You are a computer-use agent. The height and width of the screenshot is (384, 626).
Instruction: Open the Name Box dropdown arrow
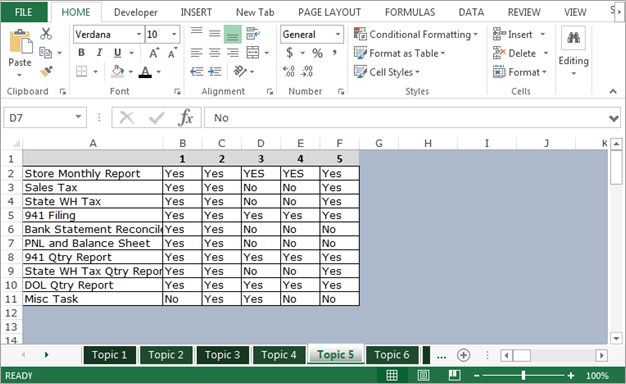tap(78, 117)
